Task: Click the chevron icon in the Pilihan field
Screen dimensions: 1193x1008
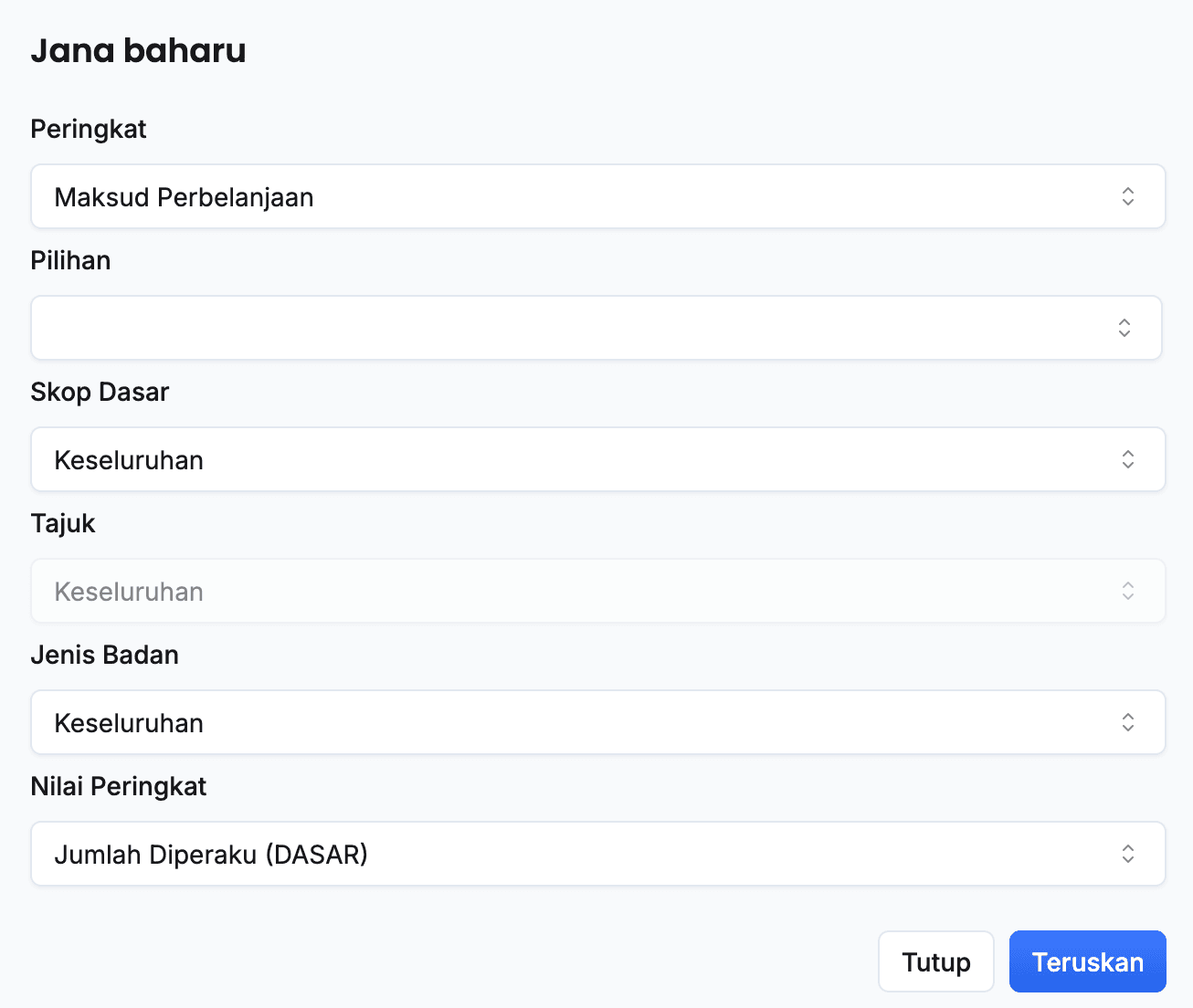Action: (x=1124, y=328)
